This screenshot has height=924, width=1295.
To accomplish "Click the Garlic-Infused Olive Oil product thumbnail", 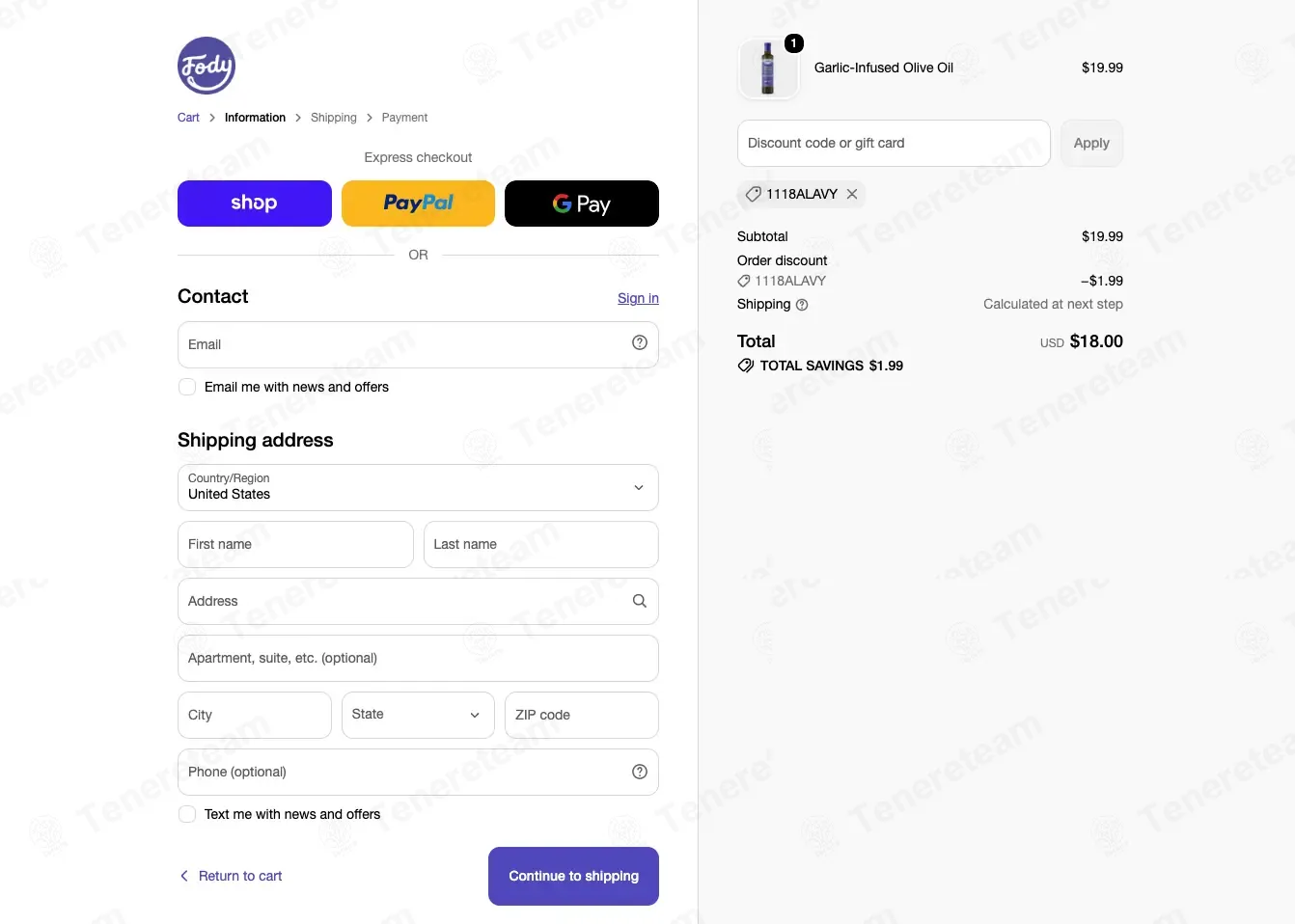I will (x=768, y=68).
